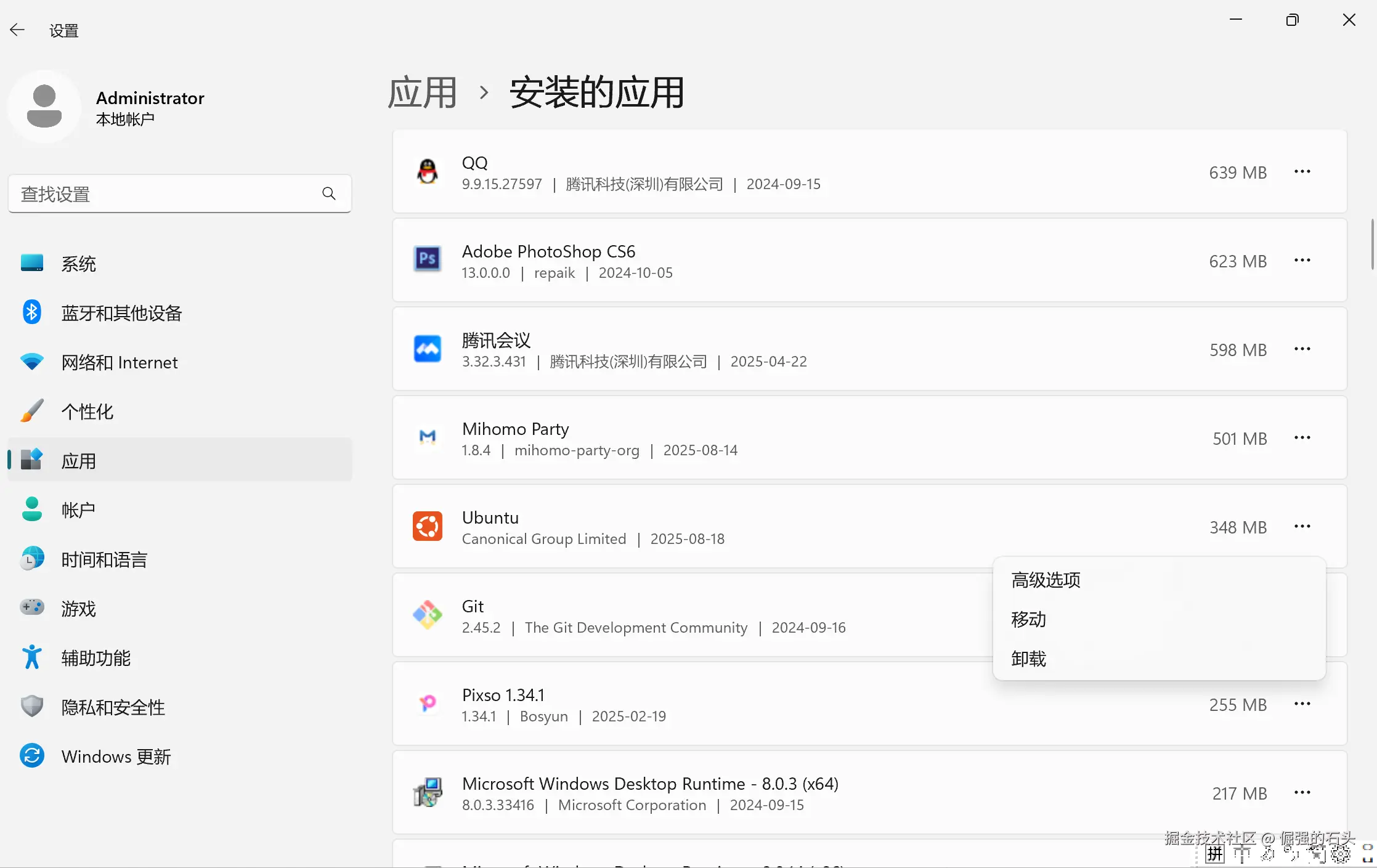This screenshot has width=1377, height=868.
Task: Open Gaming (游戏) settings in sidebar
Action: [x=78, y=609]
